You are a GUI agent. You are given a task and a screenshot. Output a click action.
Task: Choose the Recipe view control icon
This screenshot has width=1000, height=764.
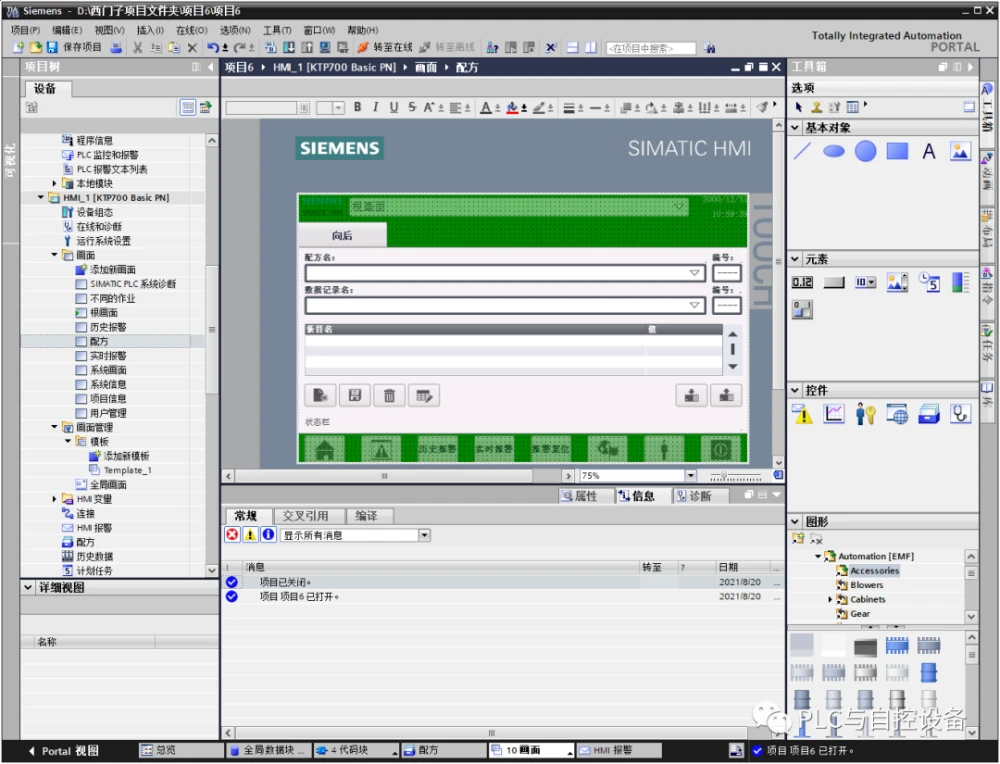(929, 414)
